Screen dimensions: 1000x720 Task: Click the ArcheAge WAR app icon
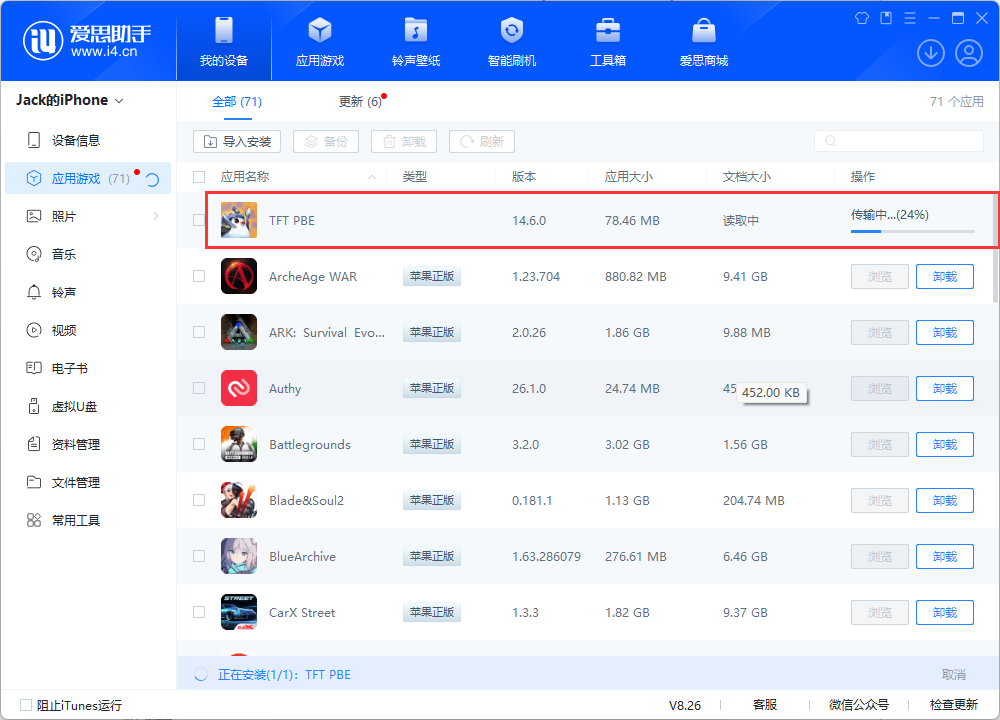tap(239, 276)
